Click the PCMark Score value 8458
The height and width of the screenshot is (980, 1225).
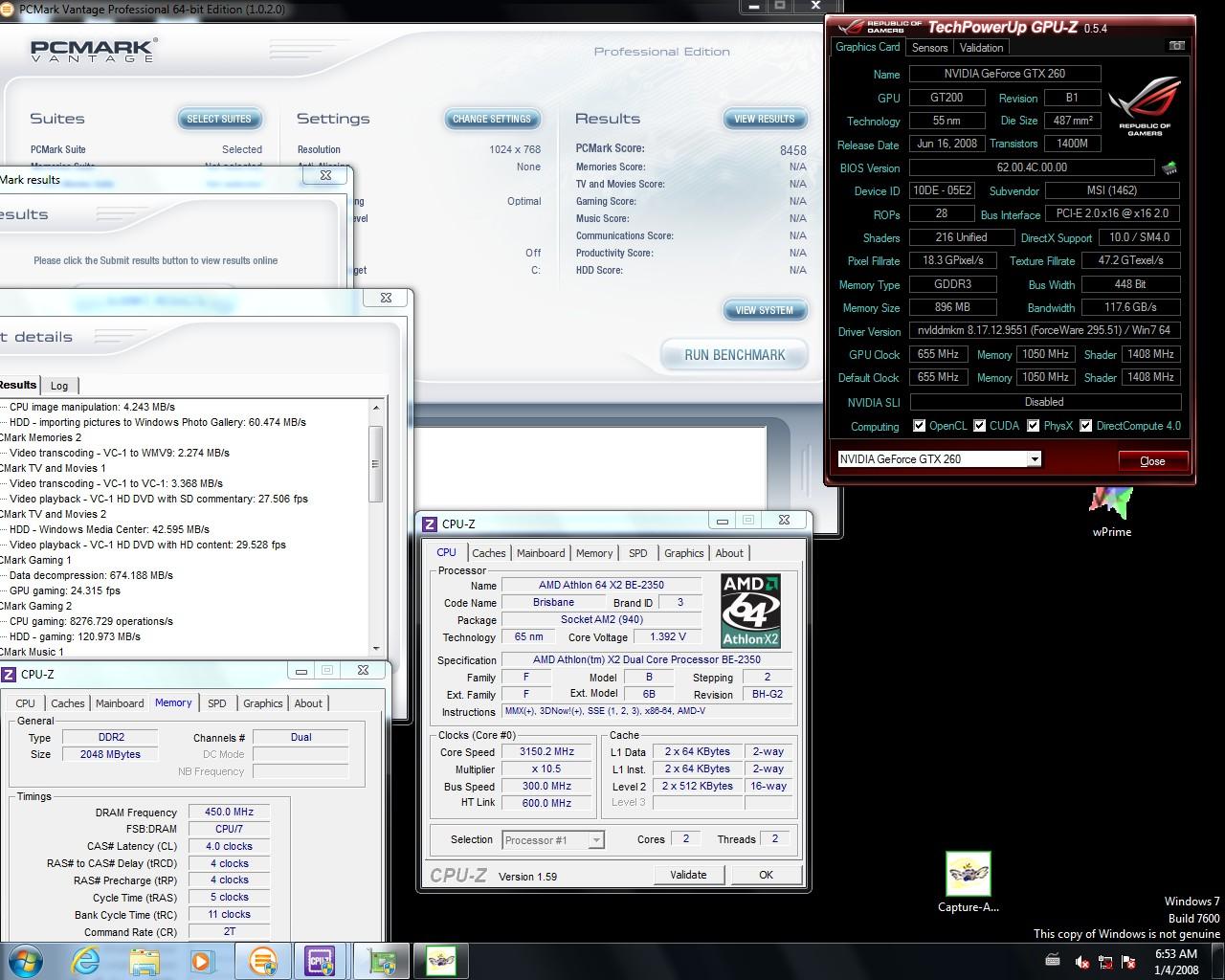pos(792,150)
